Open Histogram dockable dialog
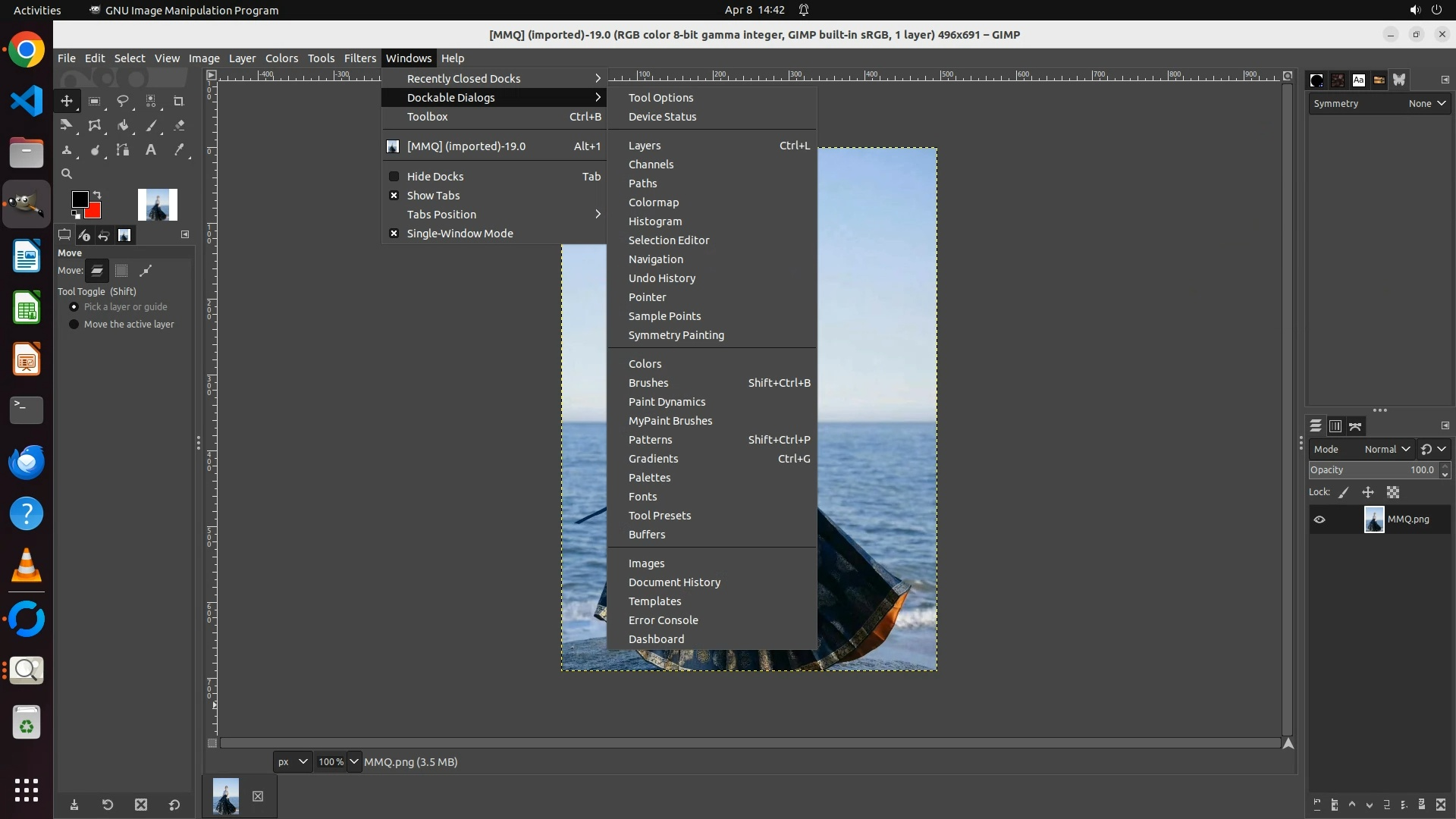The image size is (1456, 819). click(655, 221)
